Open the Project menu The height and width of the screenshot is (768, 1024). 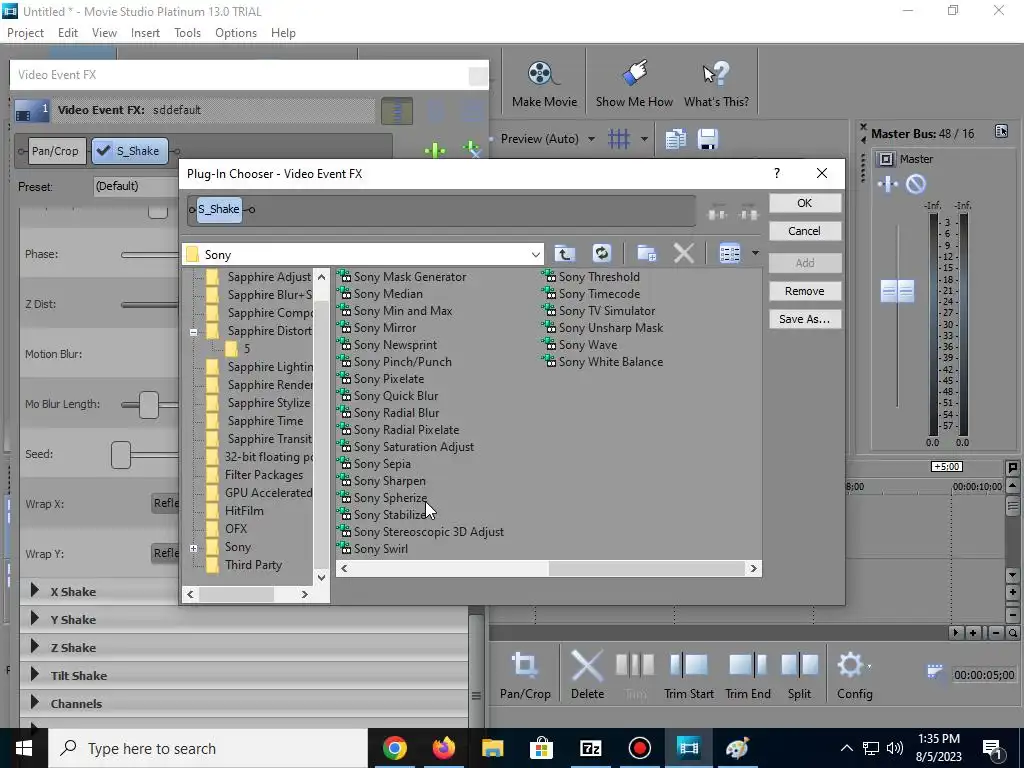tap(25, 33)
